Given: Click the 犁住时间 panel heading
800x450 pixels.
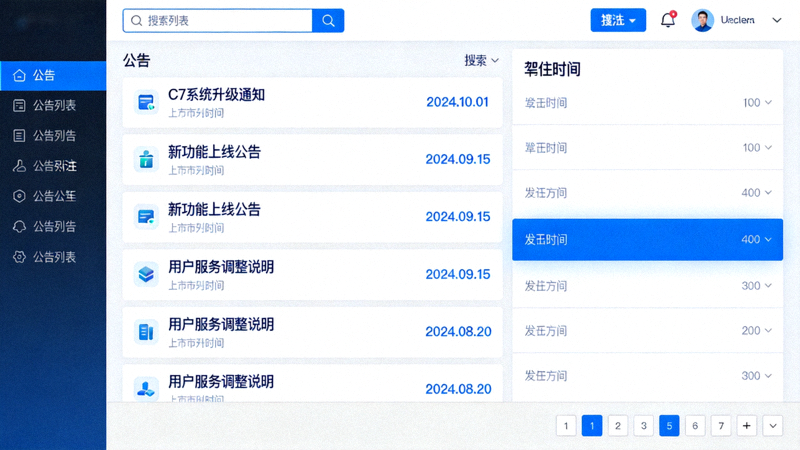Looking at the screenshot, I should [x=553, y=69].
